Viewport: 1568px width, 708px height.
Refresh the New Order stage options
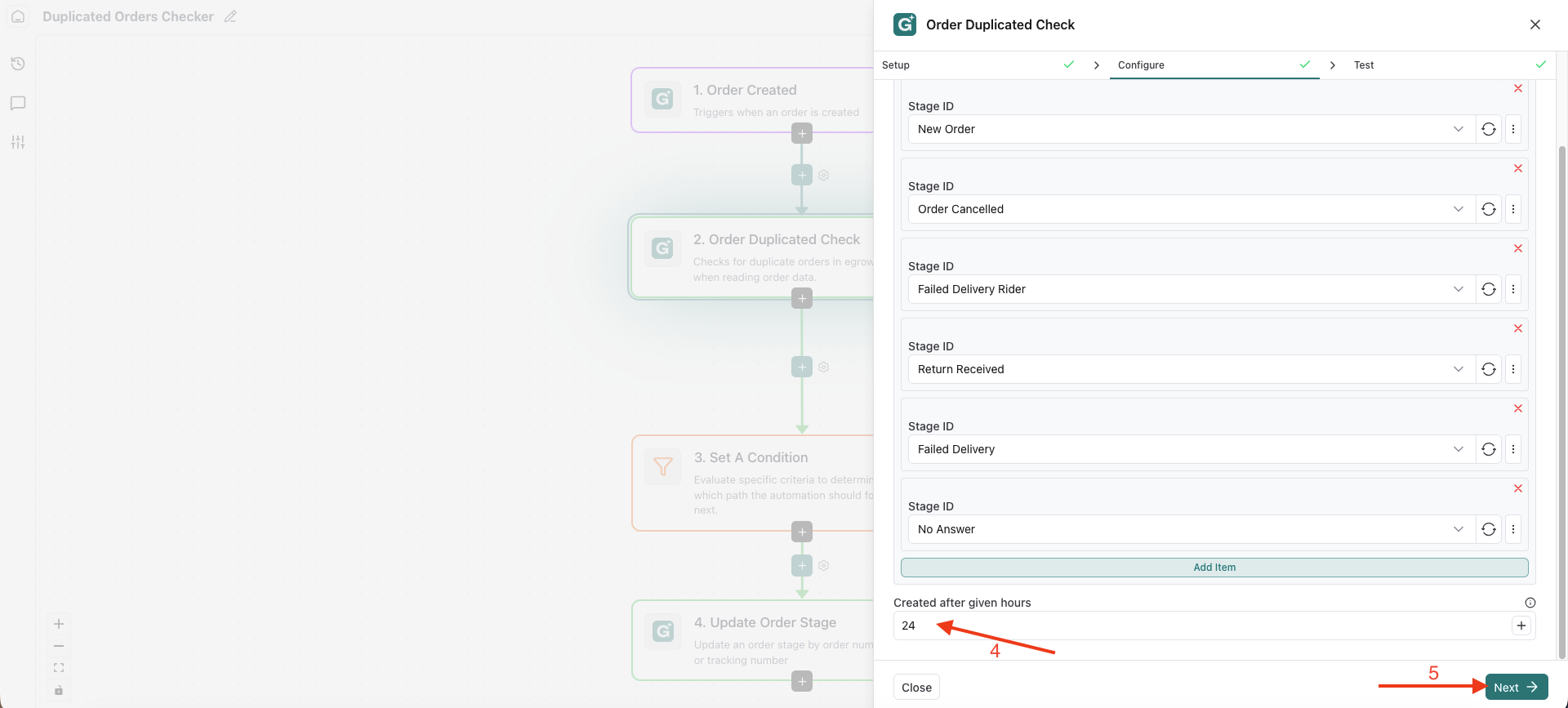tap(1489, 129)
